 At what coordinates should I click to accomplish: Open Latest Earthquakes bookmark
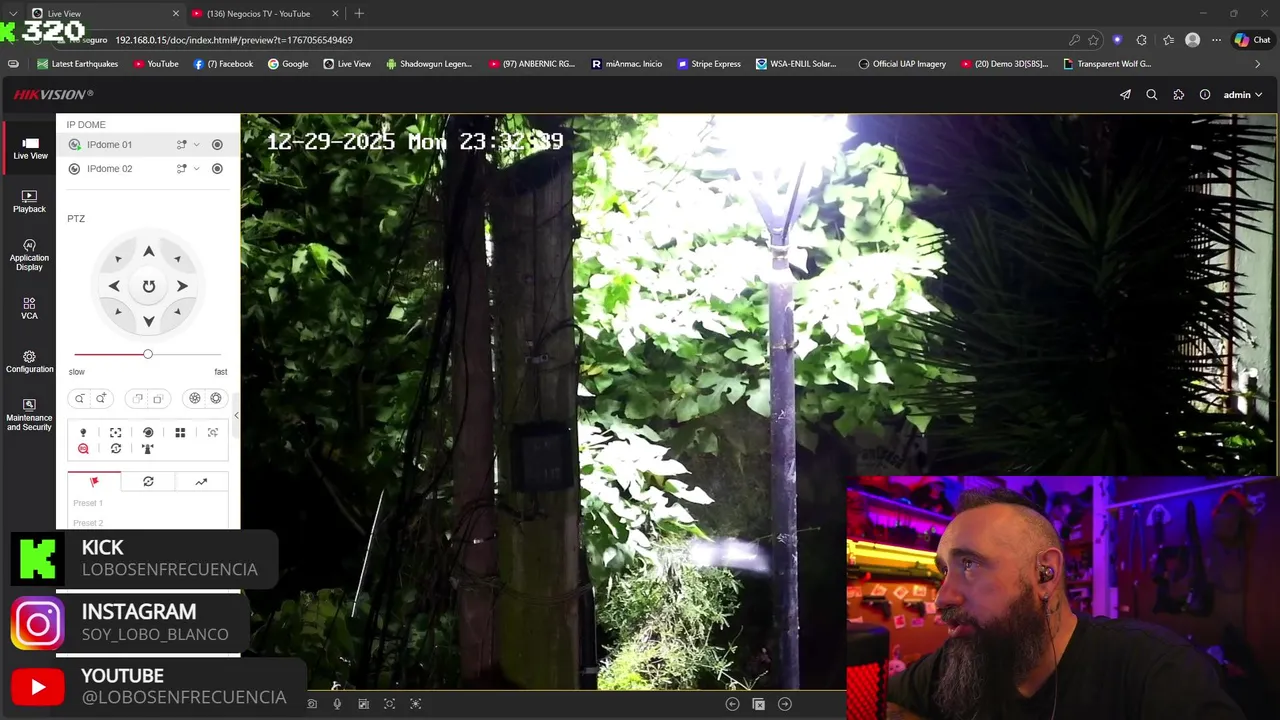78,64
